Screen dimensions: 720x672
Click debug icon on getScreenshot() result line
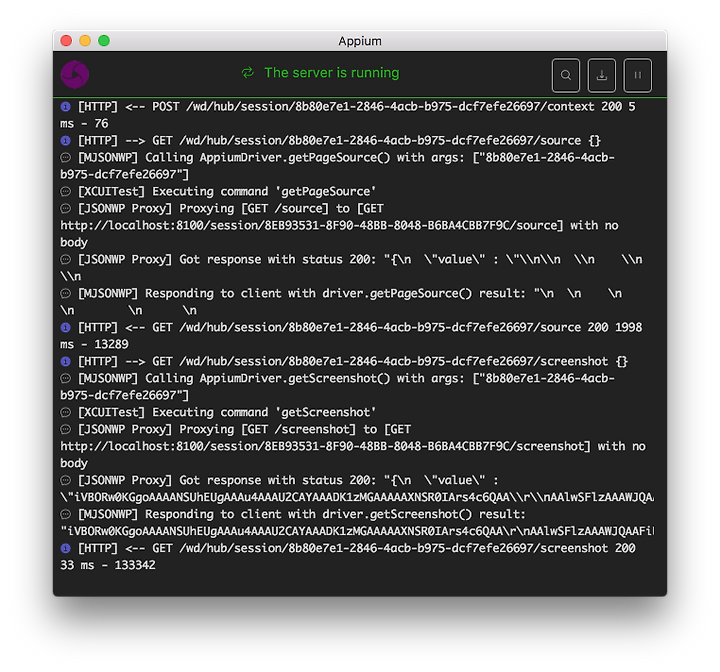pos(66,514)
